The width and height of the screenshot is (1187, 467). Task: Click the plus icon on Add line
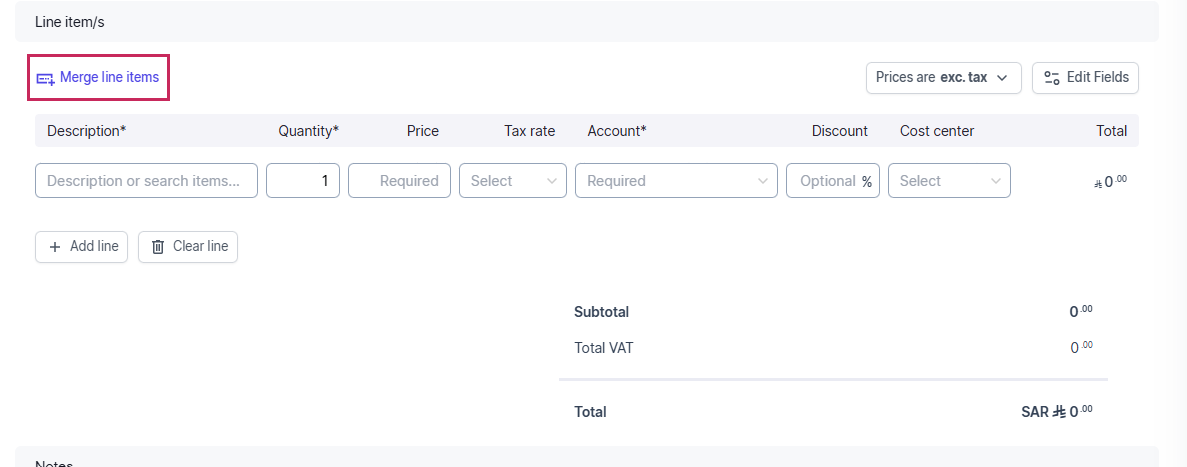click(x=55, y=247)
